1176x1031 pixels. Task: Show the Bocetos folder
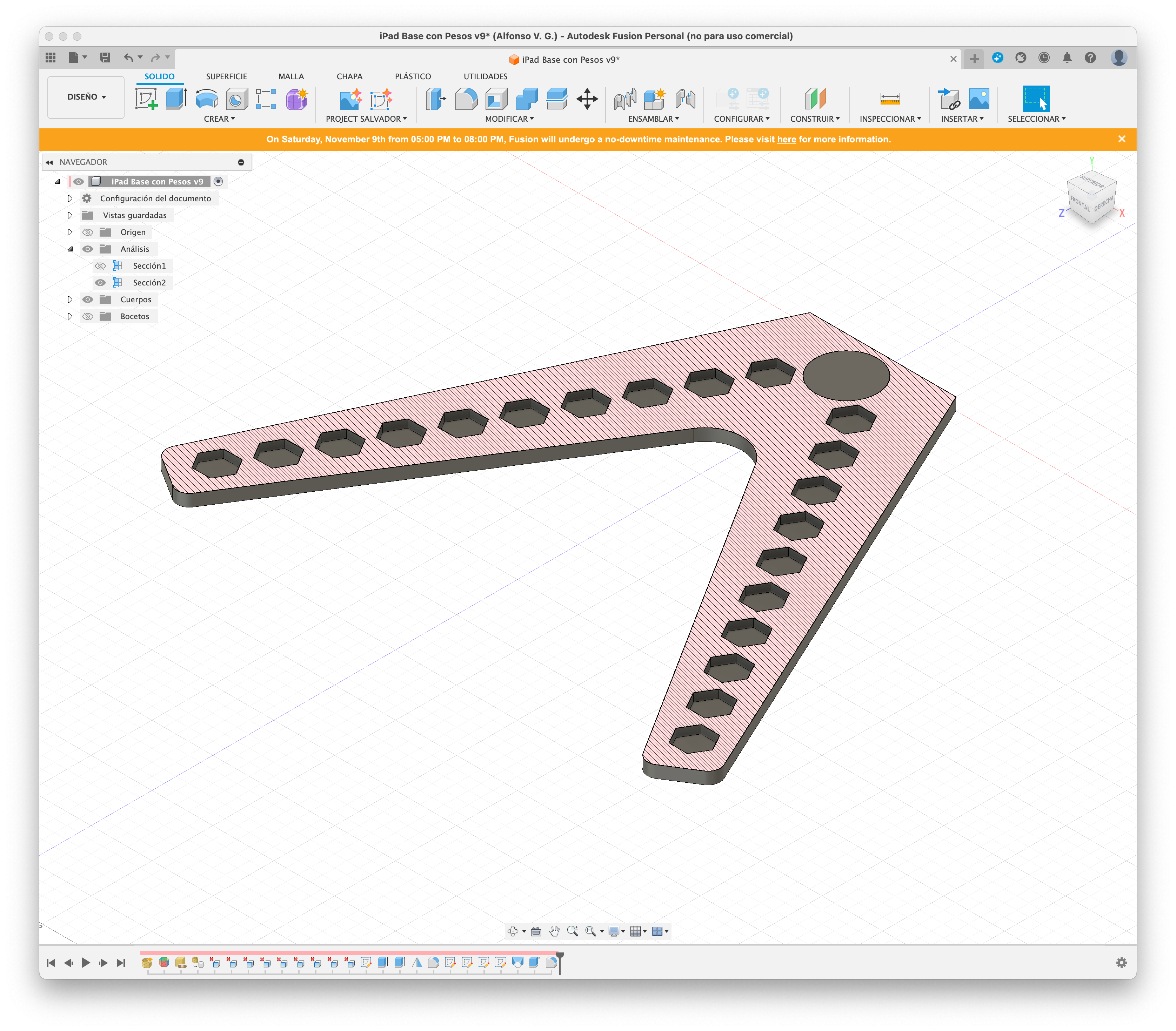[x=87, y=316]
